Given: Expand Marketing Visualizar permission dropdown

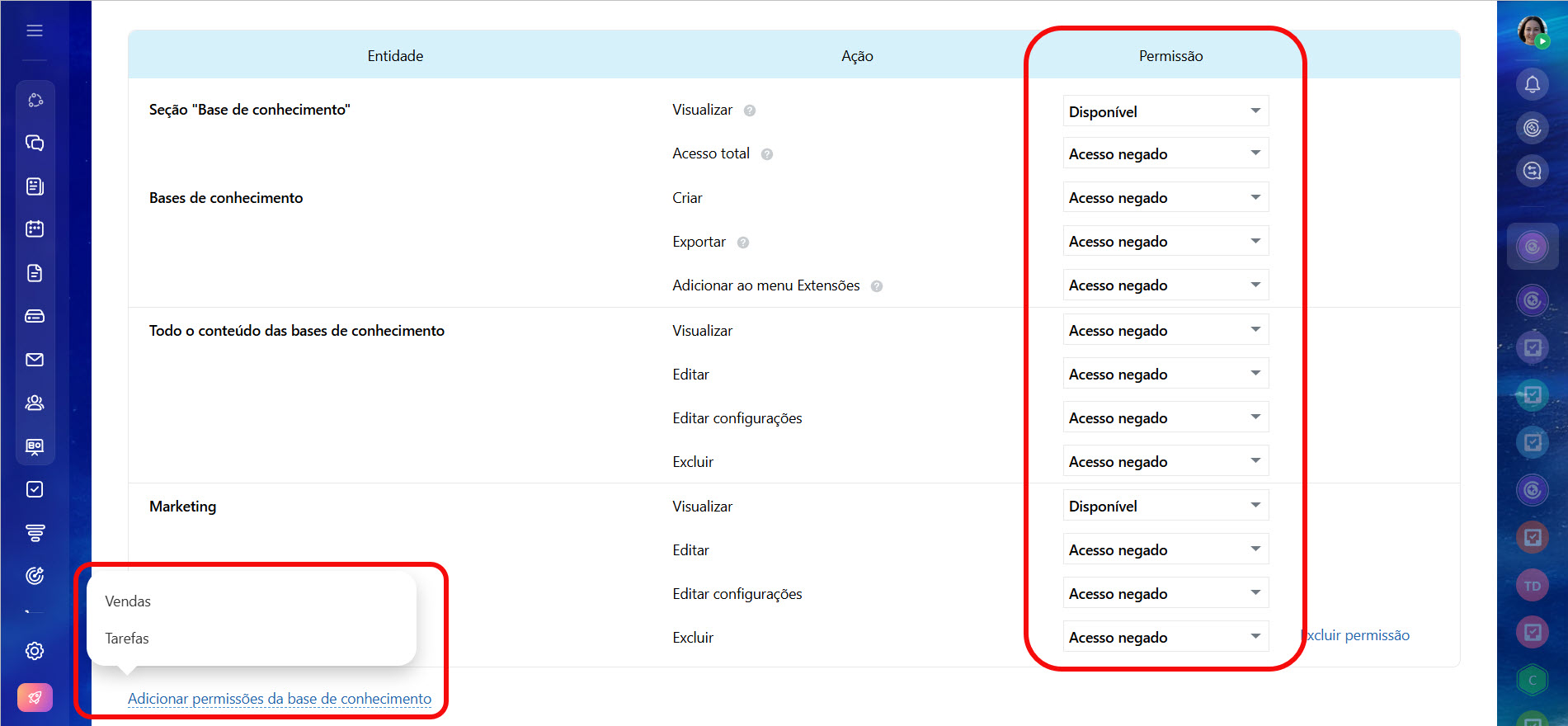Looking at the screenshot, I should 1165,506.
